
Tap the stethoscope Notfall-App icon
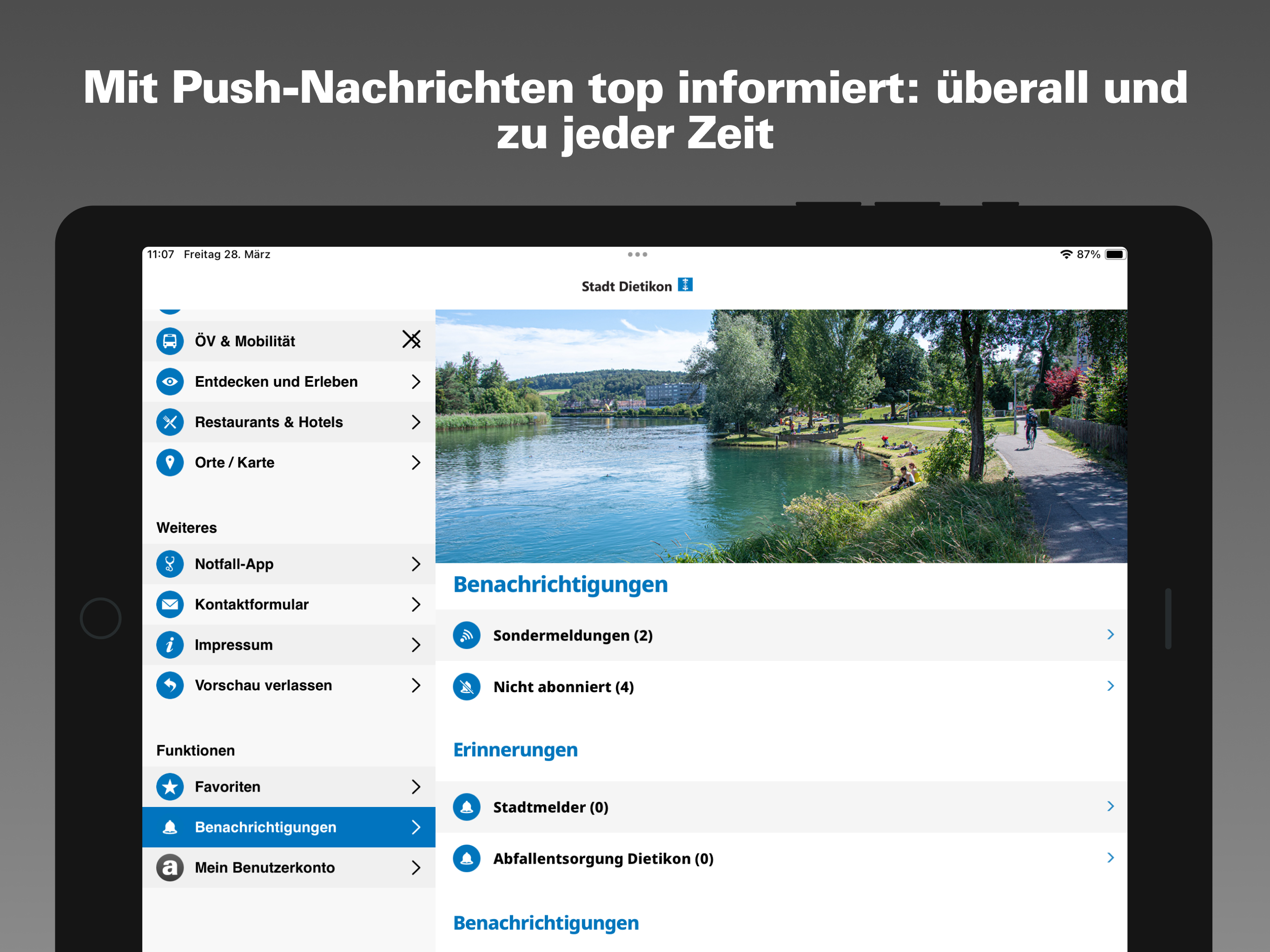[x=170, y=564]
